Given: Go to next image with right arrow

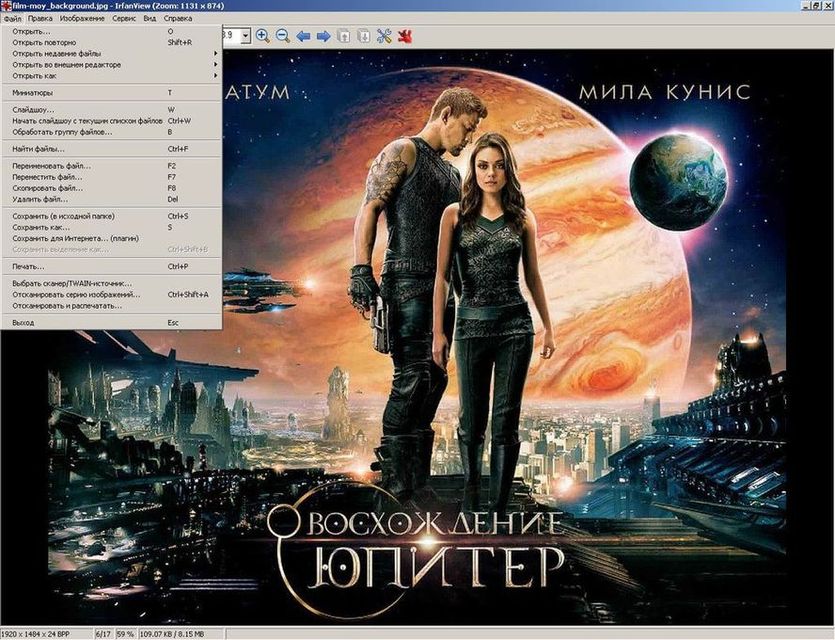Looking at the screenshot, I should click(323, 36).
